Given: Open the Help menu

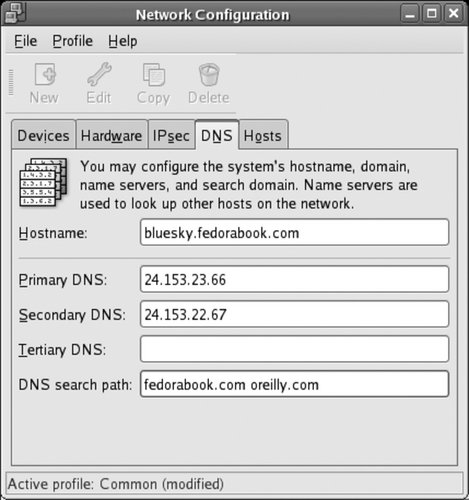Looking at the screenshot, I should tap(123, 41).
